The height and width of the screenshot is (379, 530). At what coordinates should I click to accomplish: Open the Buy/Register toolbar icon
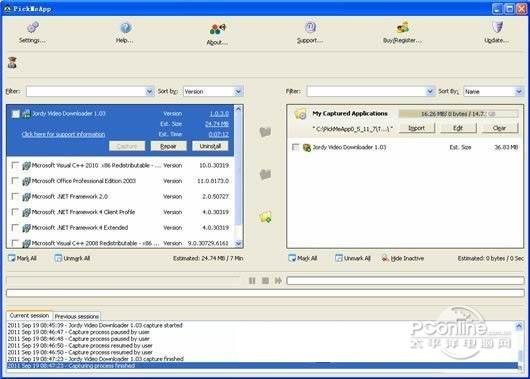[403, 27]
